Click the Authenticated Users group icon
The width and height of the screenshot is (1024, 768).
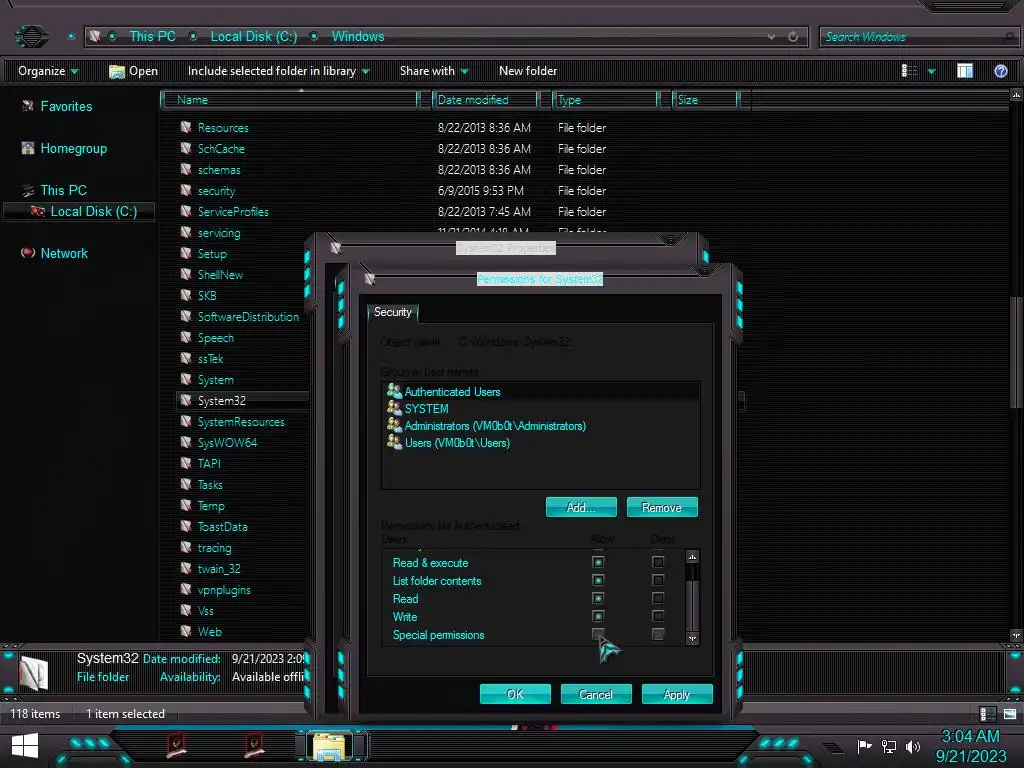pos(394,391)
